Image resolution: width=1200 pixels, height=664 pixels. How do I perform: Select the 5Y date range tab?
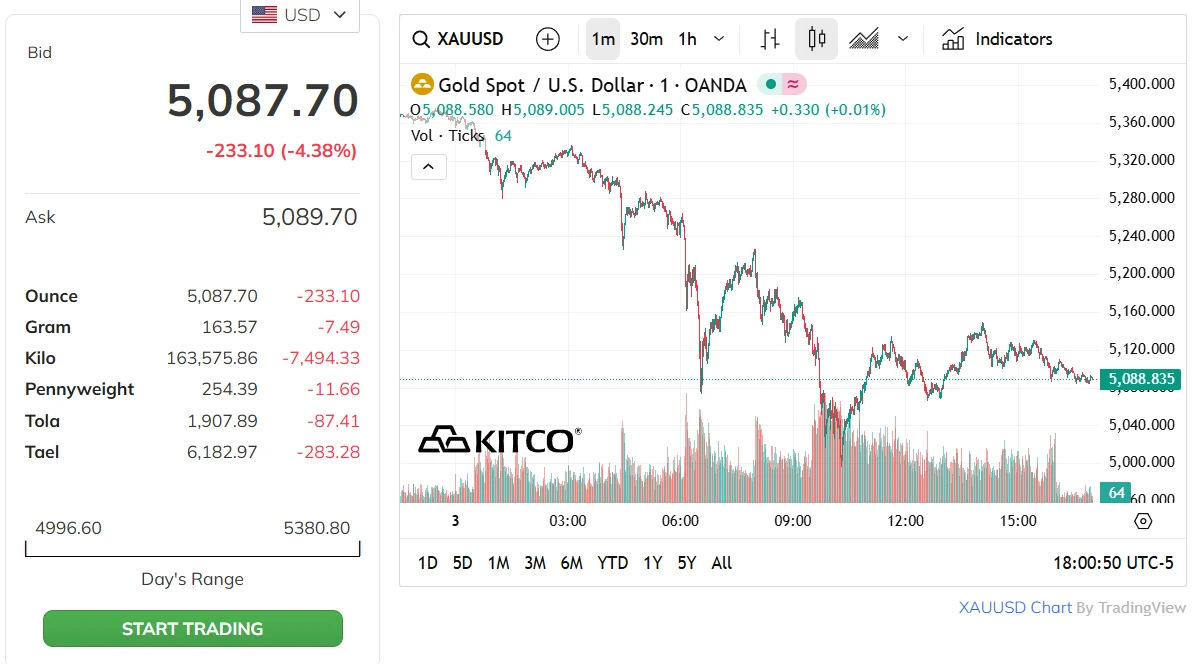pyautogui.click(x=686, y=563)
